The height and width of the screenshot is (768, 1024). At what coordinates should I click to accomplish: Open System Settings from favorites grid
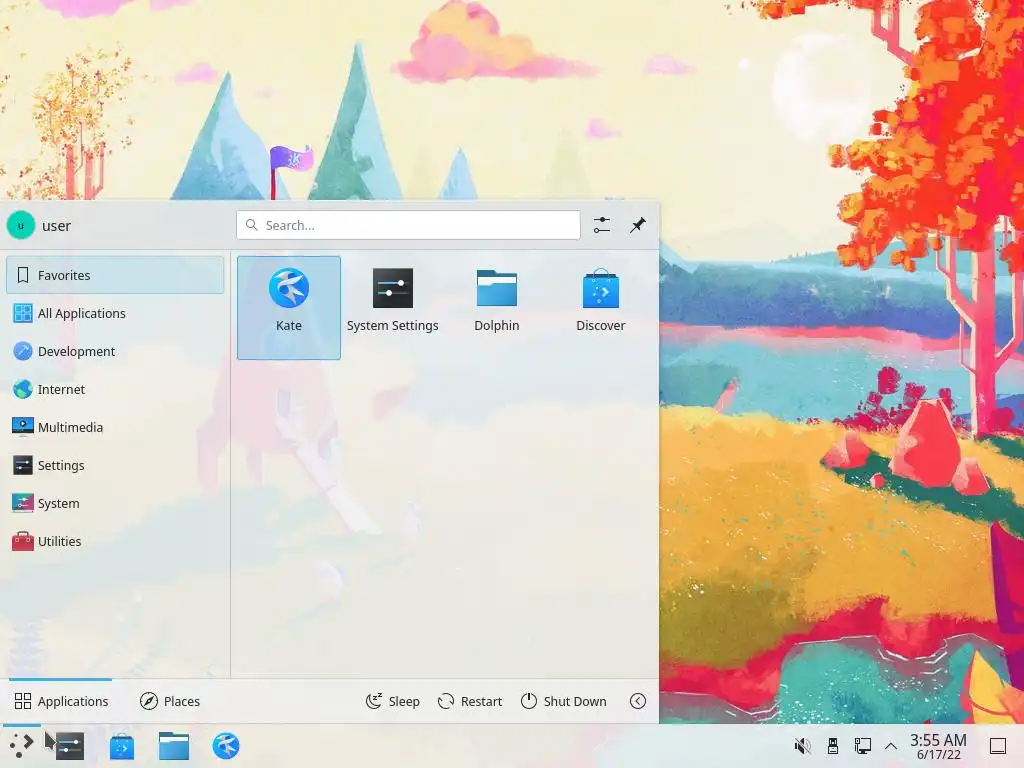point(392,308)
